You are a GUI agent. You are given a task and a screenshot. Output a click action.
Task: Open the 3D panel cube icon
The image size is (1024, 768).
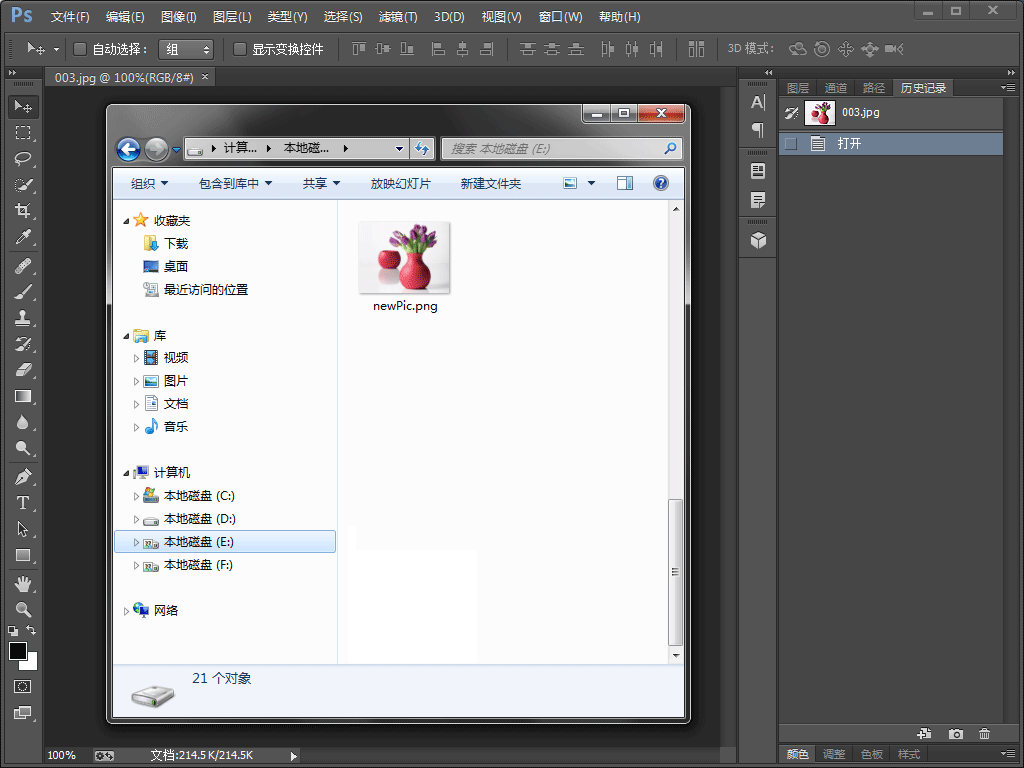[x=758, y=240]
